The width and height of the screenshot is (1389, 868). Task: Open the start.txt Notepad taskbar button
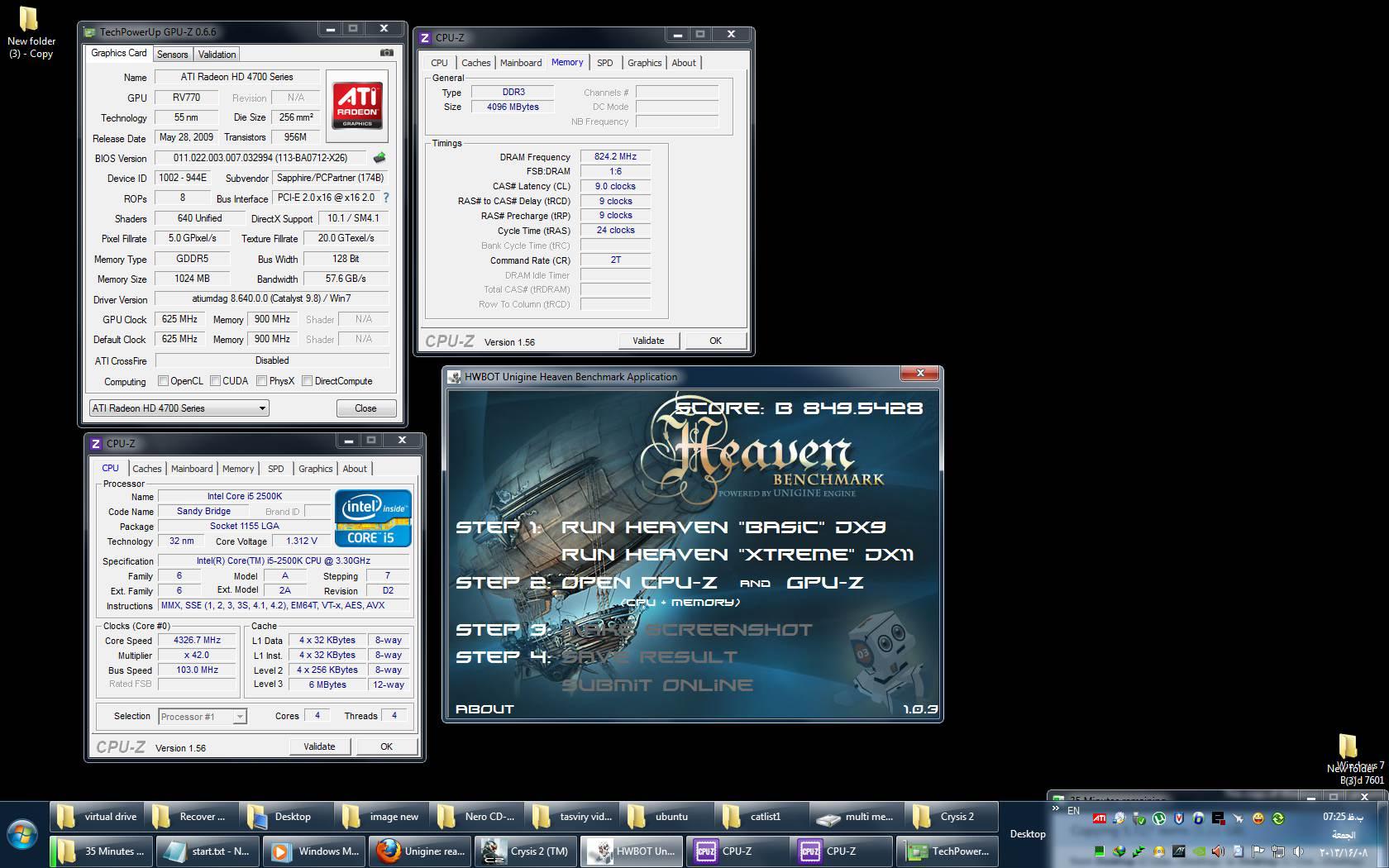click(208, 851)
